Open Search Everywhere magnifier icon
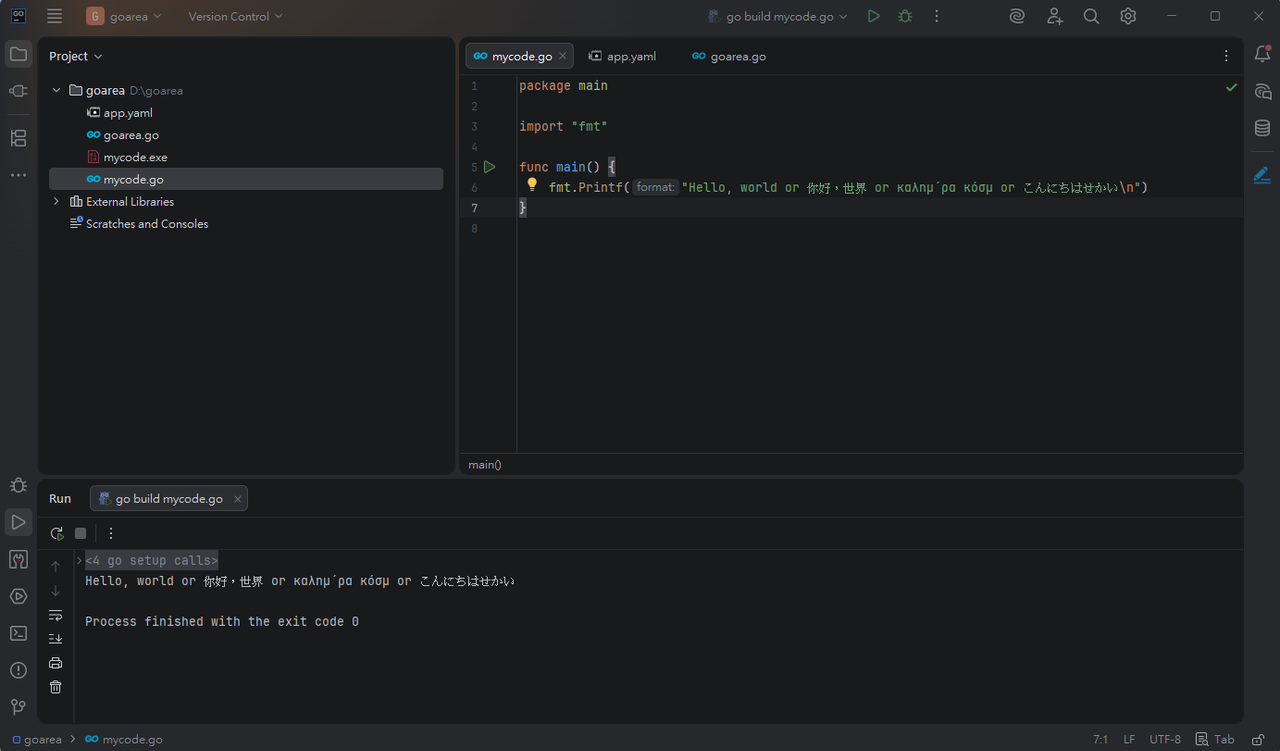 1091,16
